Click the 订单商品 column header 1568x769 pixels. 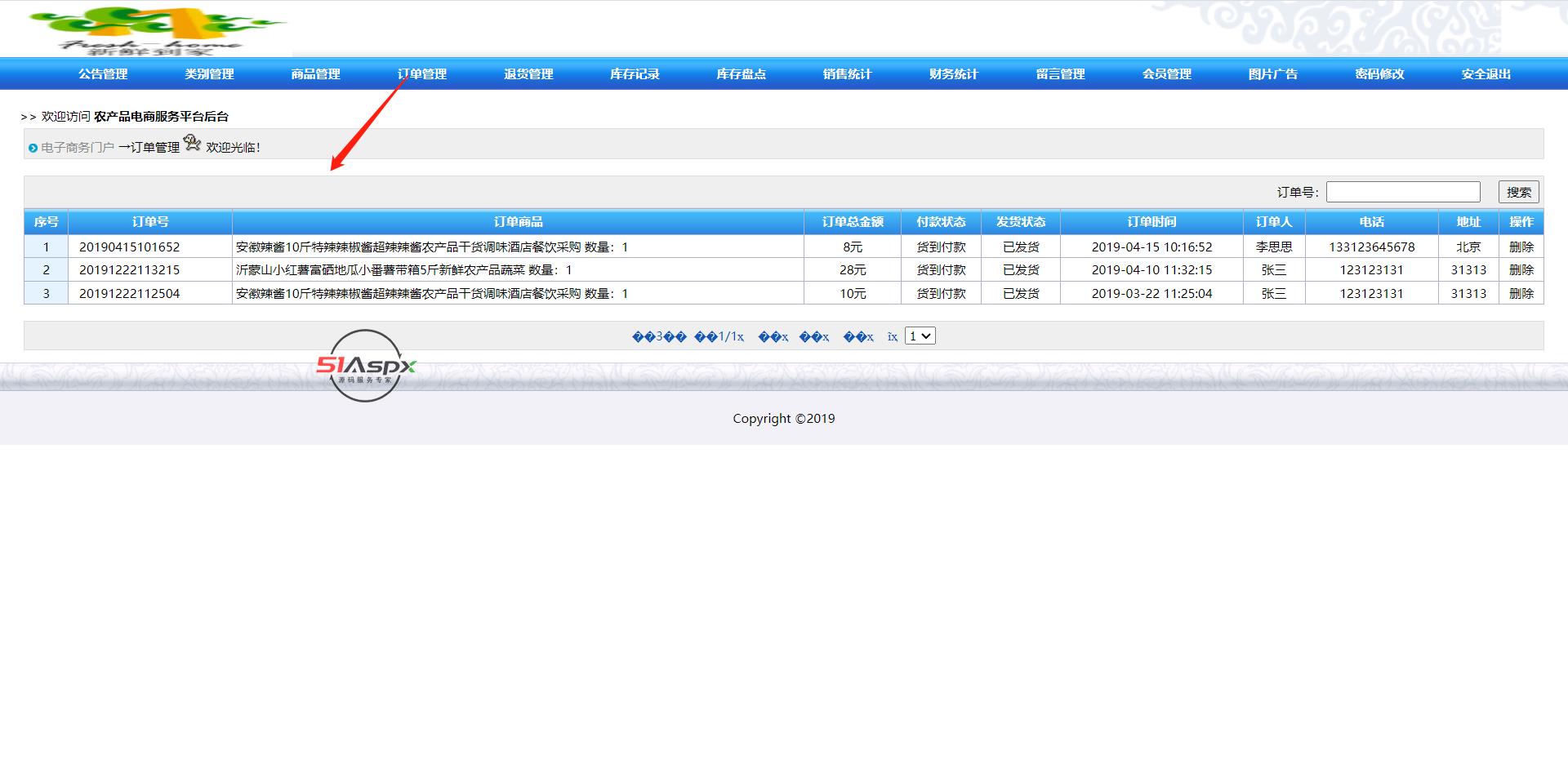(x=518, y=222)
